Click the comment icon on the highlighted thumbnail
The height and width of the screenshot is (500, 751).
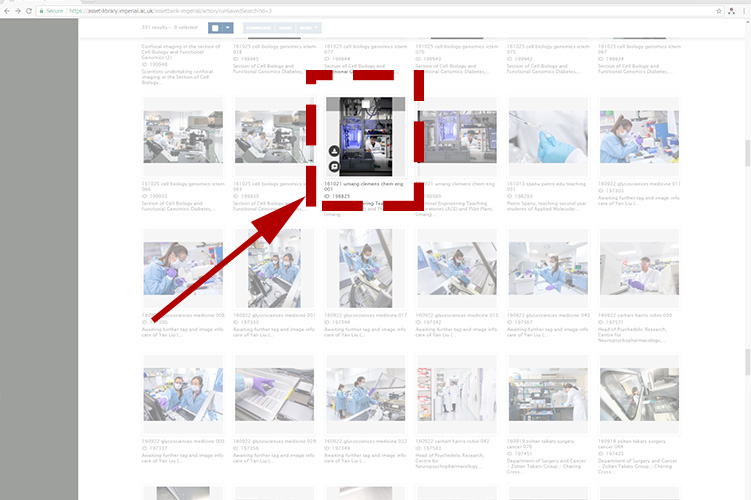(334, 166)
